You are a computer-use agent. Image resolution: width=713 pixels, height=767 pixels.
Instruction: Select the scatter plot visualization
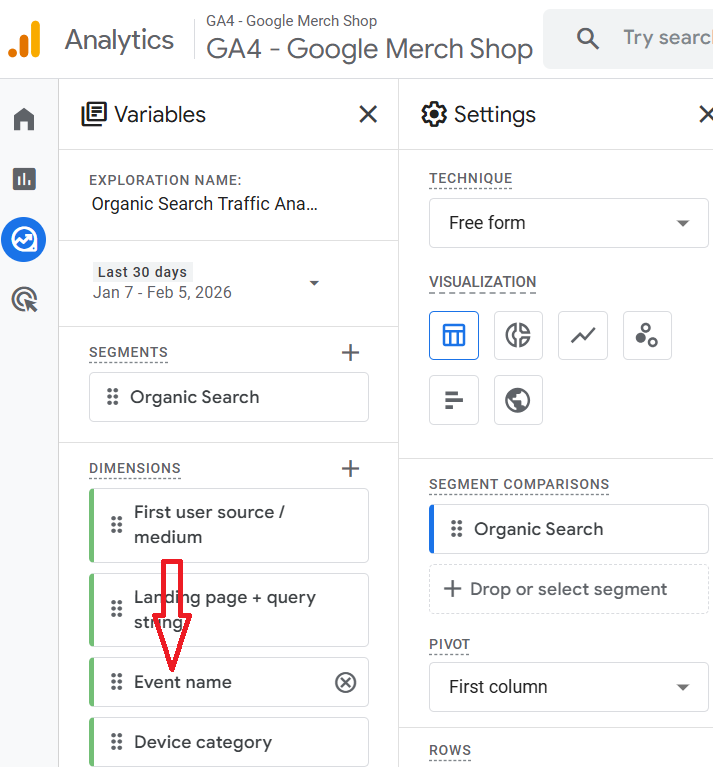[x=647, y=336]
